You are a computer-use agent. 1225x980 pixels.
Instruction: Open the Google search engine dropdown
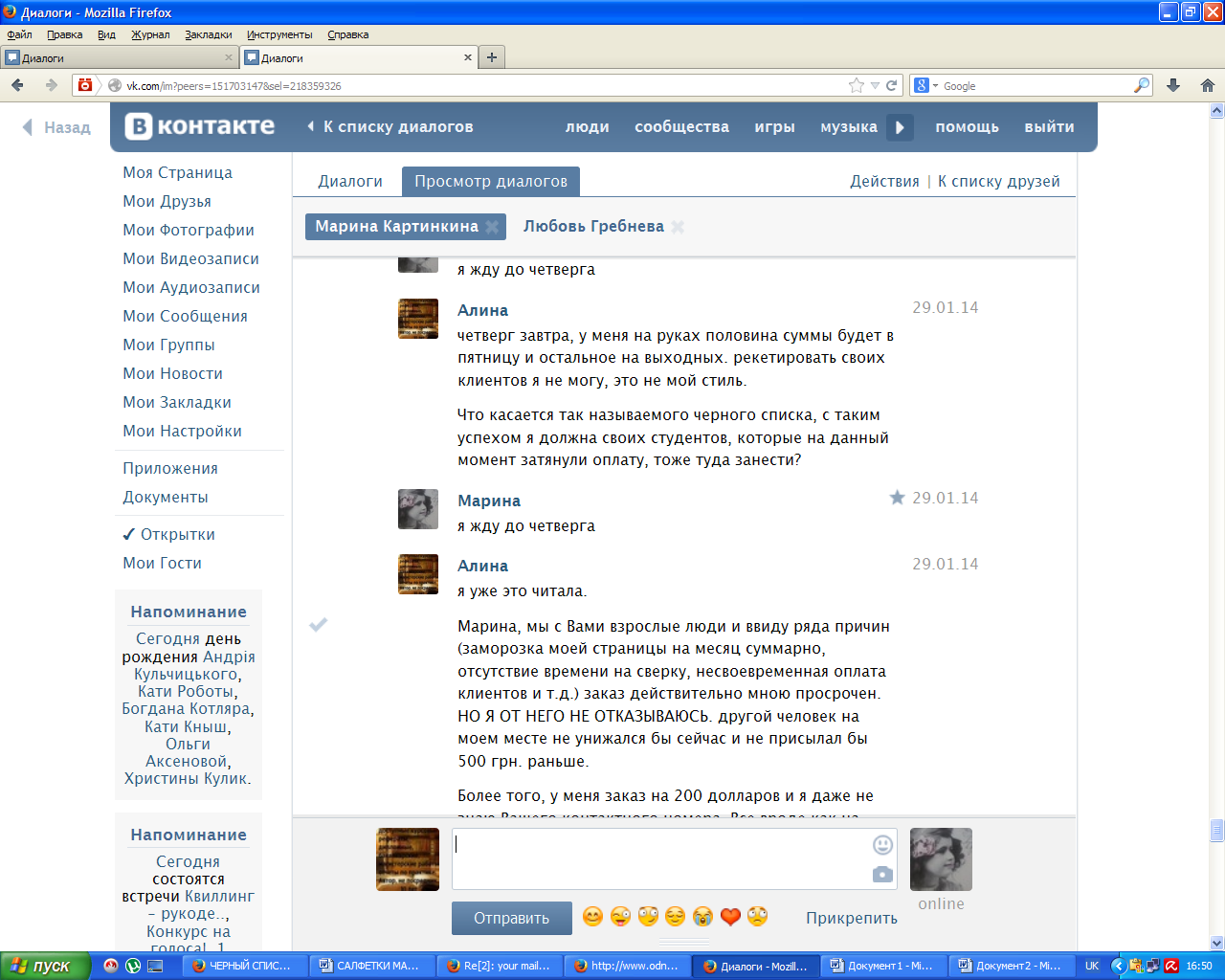coord(925,85)
